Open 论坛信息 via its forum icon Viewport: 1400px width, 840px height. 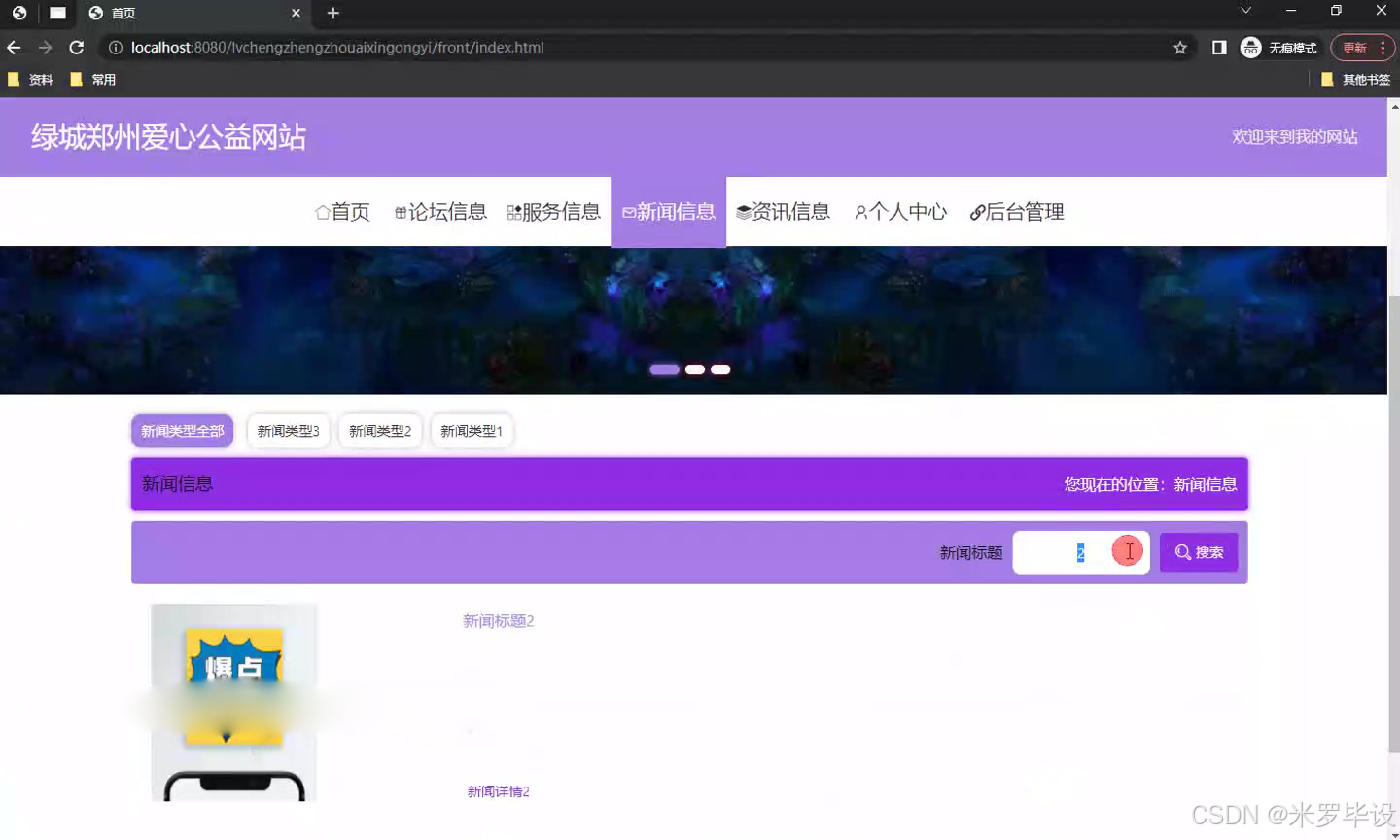pos(401,211)
